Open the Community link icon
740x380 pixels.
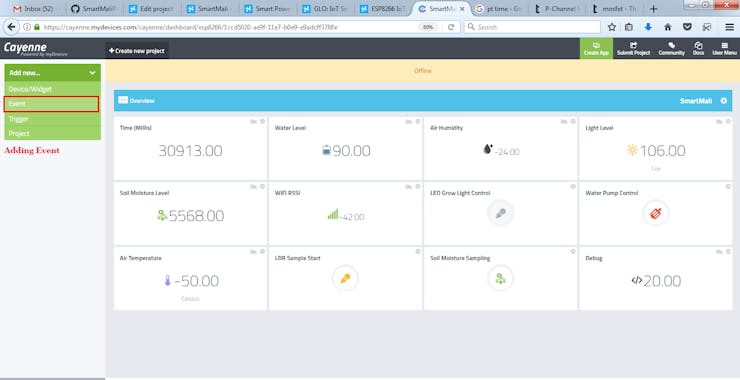671,49
